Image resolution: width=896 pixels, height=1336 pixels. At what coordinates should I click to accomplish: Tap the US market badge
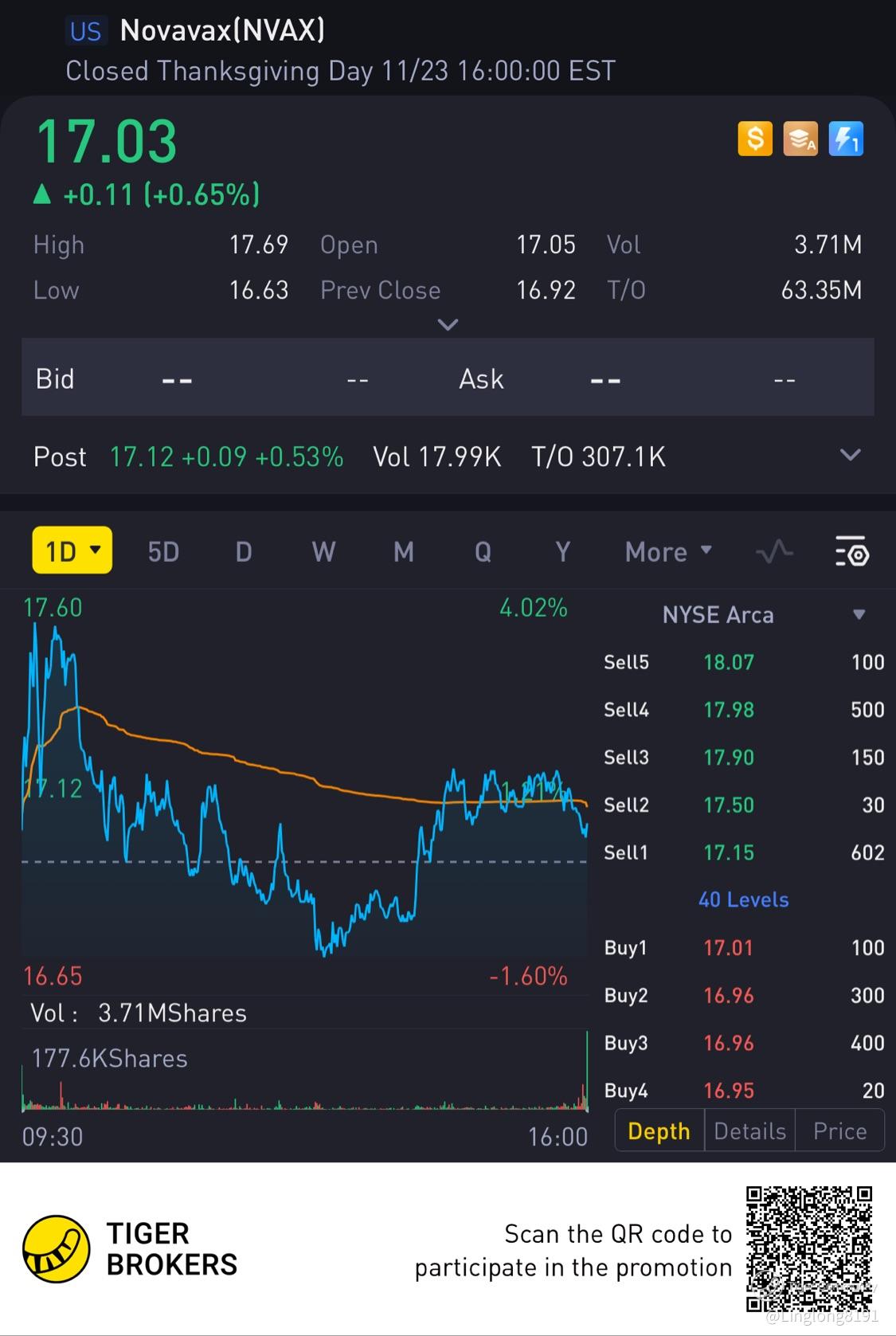pyautogui.click(x=85, y=31)
